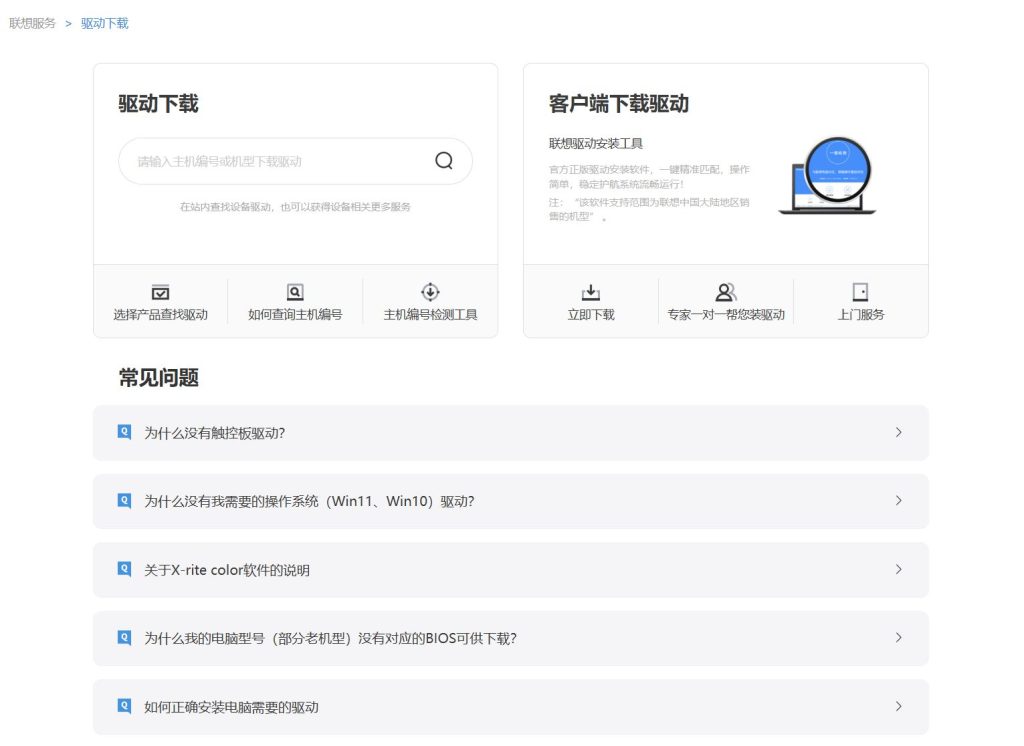1024x746 pixels.
Task: Open question about 没有对应的BIOS可供下载
Action: tap(511, 639)
